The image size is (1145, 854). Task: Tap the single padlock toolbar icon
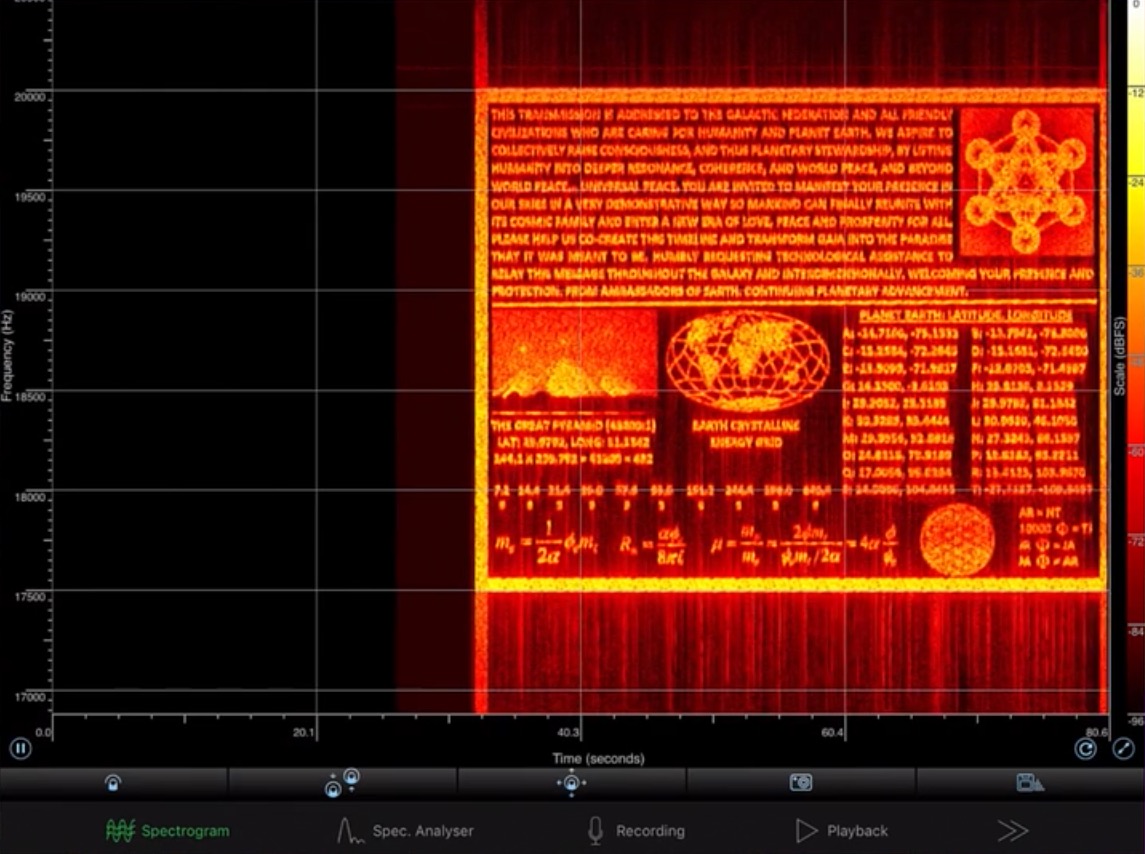(x=114, y=783)
